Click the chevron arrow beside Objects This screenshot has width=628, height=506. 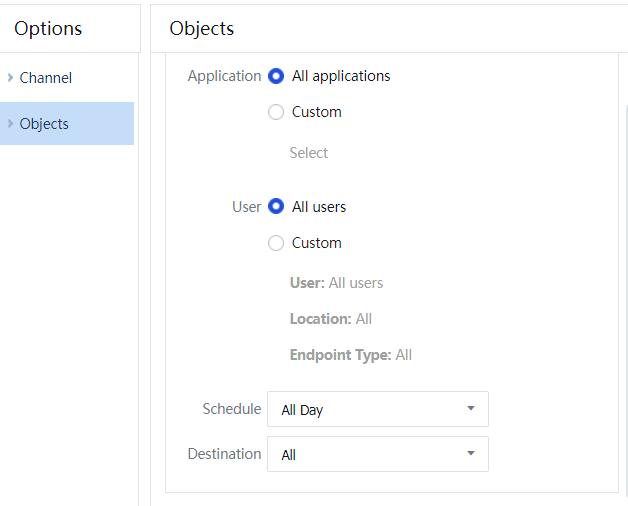pyautogui.click(x=10, y=124)
